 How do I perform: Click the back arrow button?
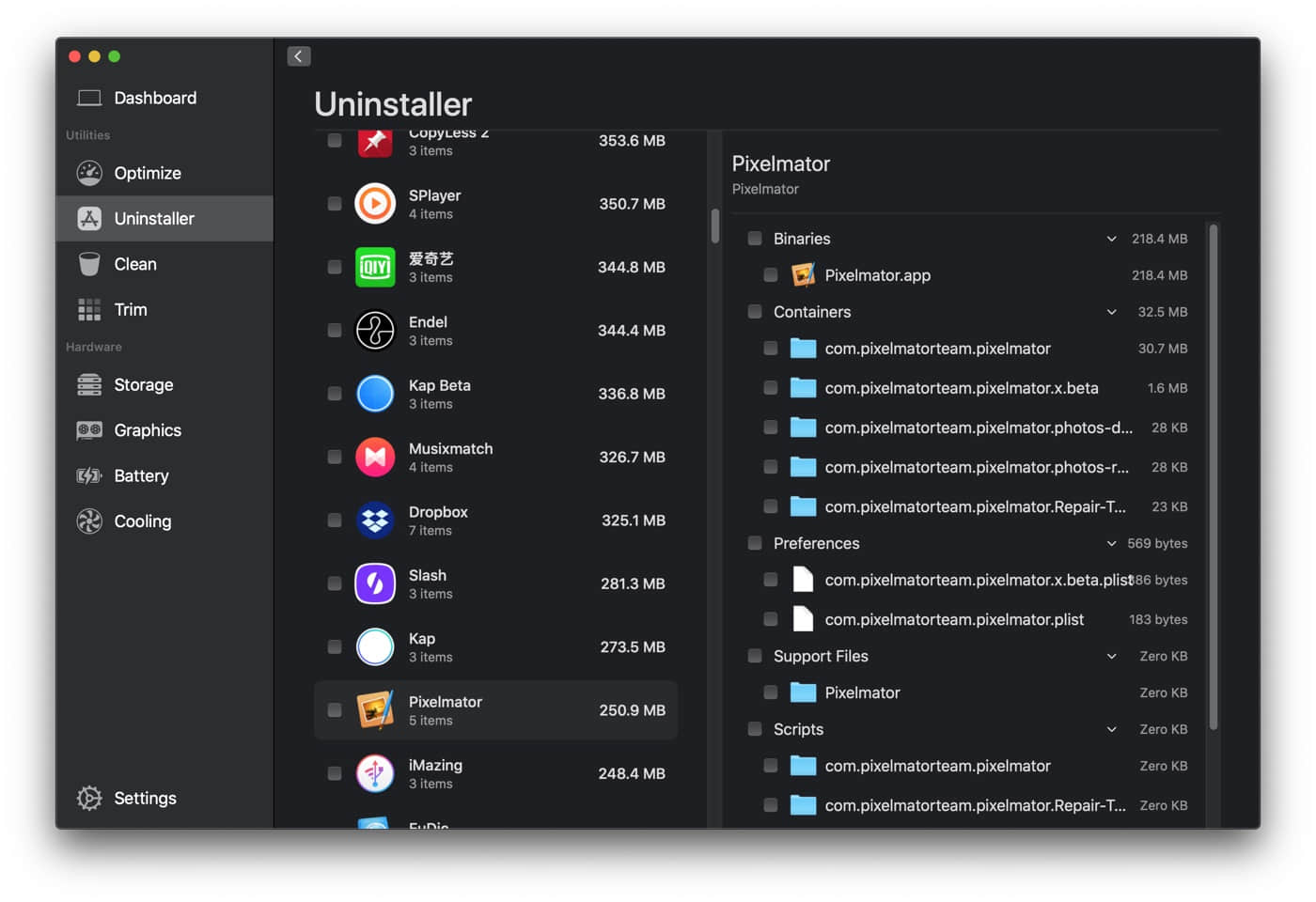click(x=299, y=56)
